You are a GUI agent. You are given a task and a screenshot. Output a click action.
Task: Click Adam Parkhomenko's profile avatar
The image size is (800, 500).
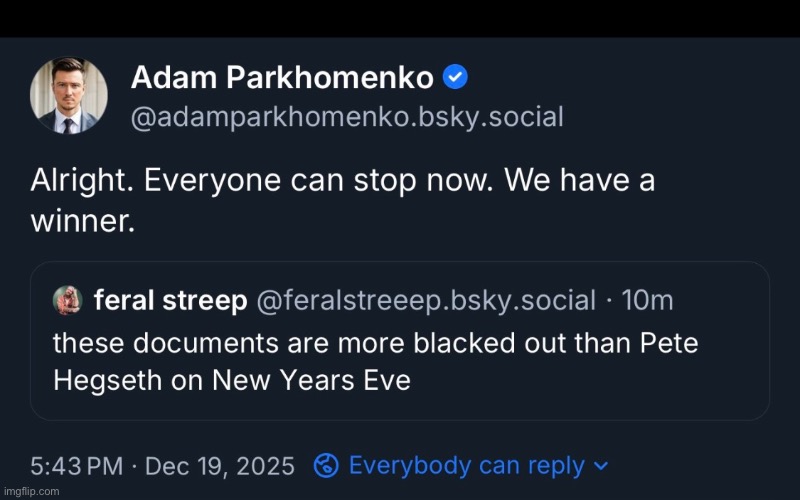[69, 96]
